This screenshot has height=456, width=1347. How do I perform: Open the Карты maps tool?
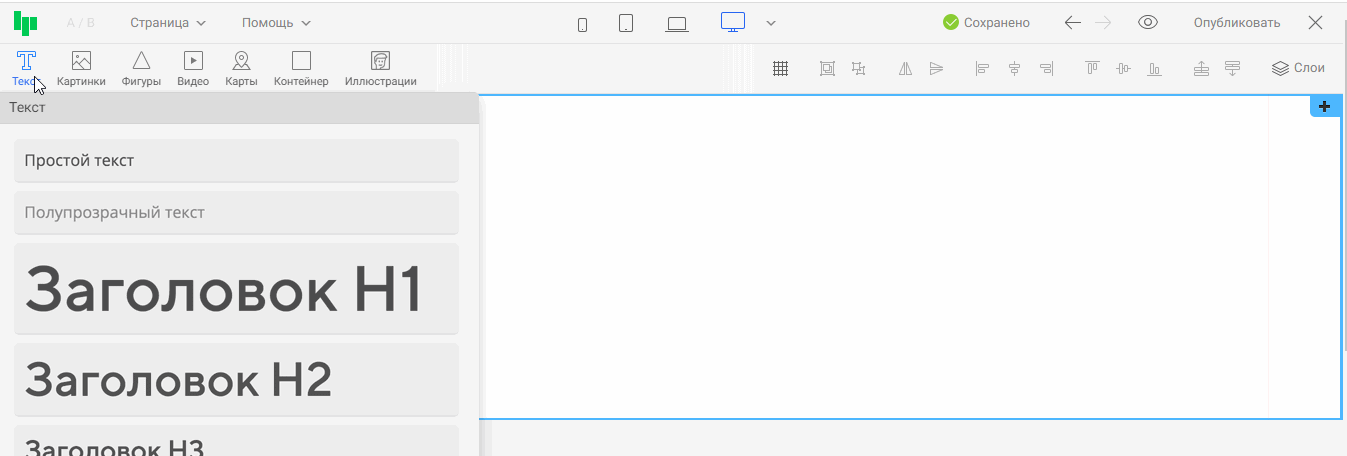tap(241, 68)
